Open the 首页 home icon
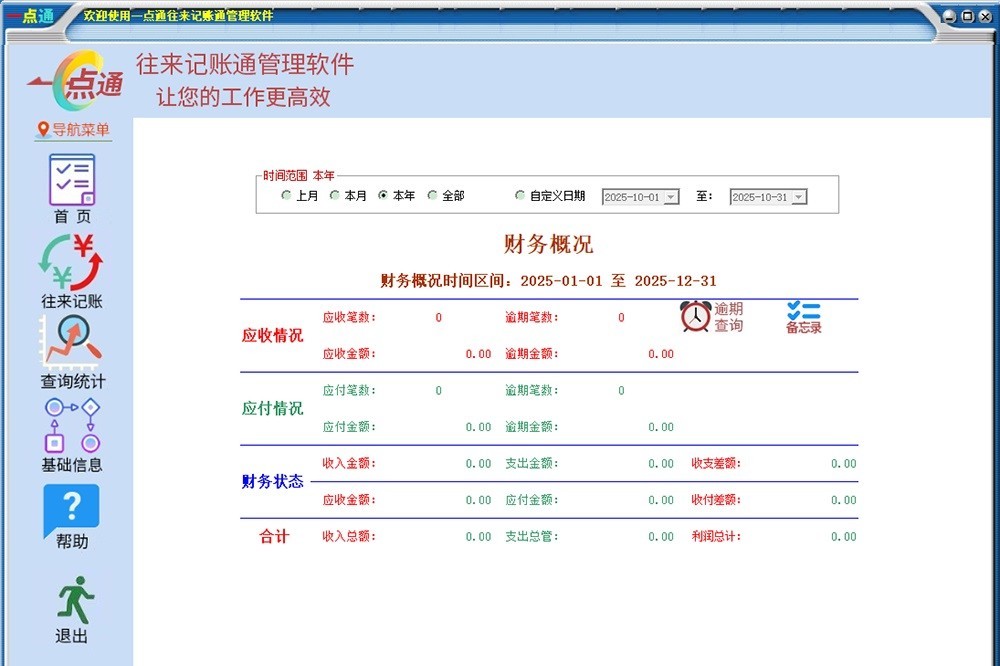 [71, 180]
